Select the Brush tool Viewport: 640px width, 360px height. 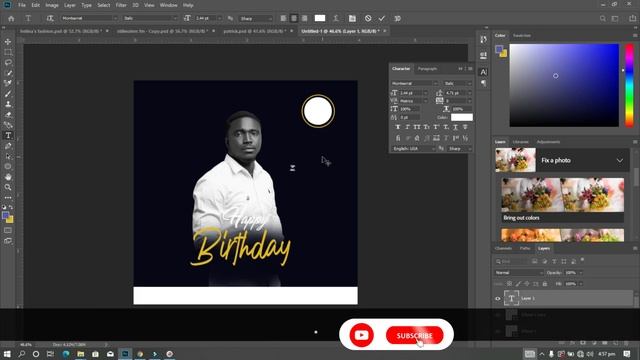(x=8, y=94)
